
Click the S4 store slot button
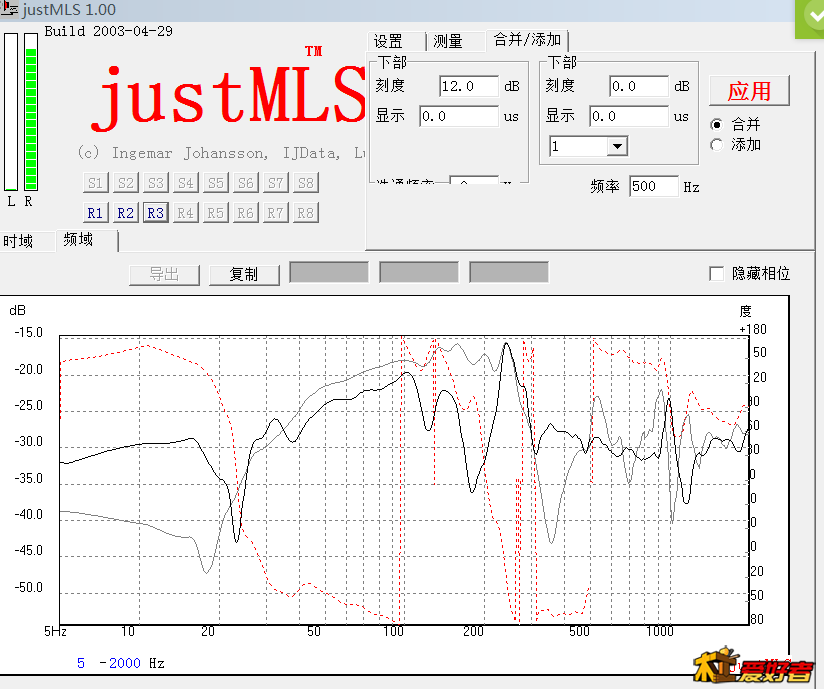(185, 183)
